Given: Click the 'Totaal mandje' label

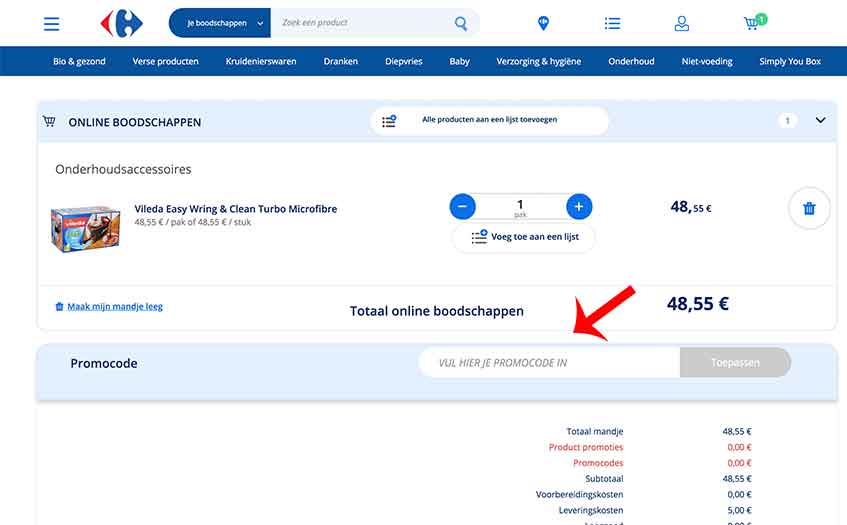Looking at the screenshot, I should [x=594, y=432].
